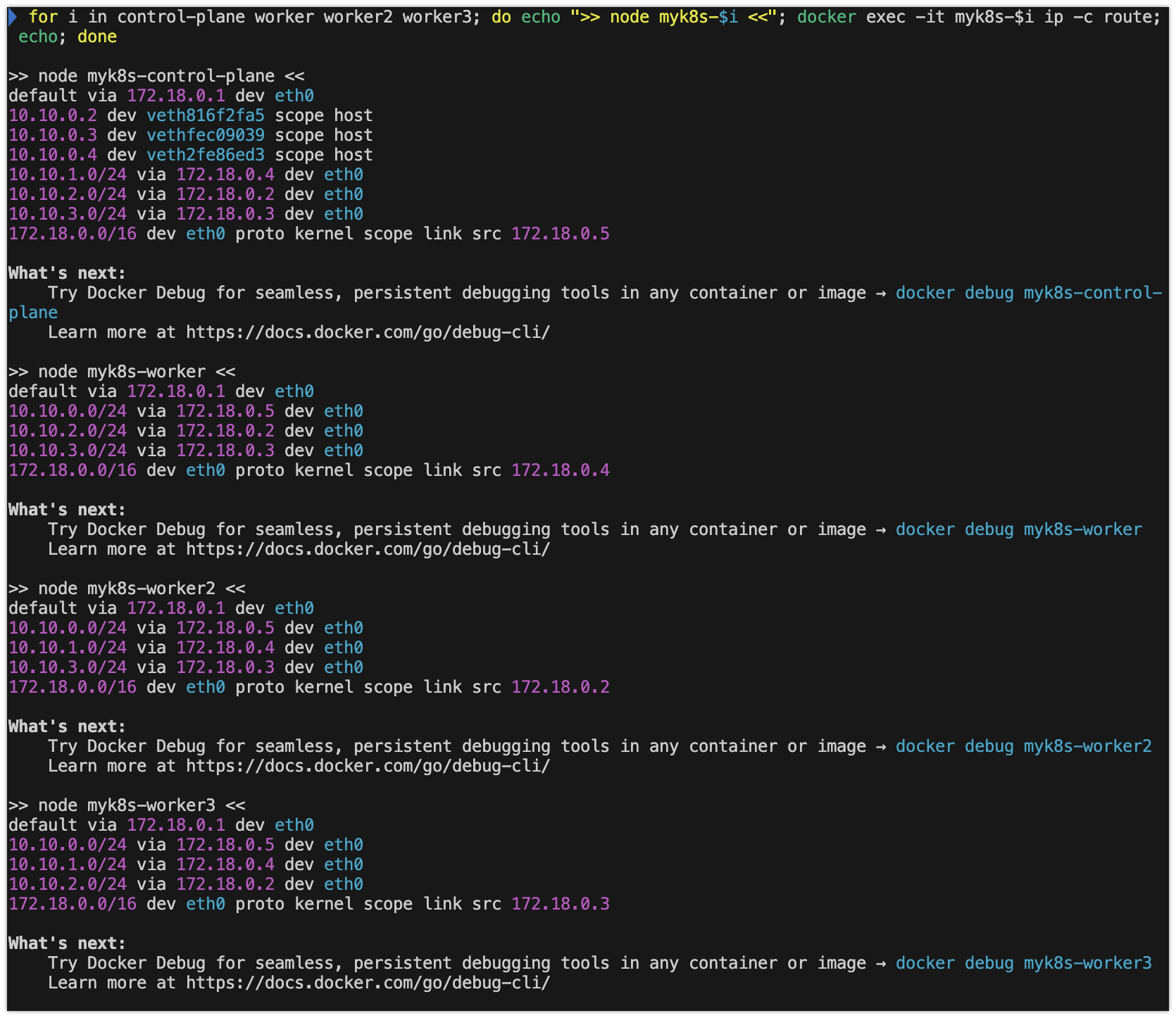Click the "docker debug myk8s-worker" suggested command
The height and width of the screenshot is (1018, 1176).
(x=1019, y=529)
